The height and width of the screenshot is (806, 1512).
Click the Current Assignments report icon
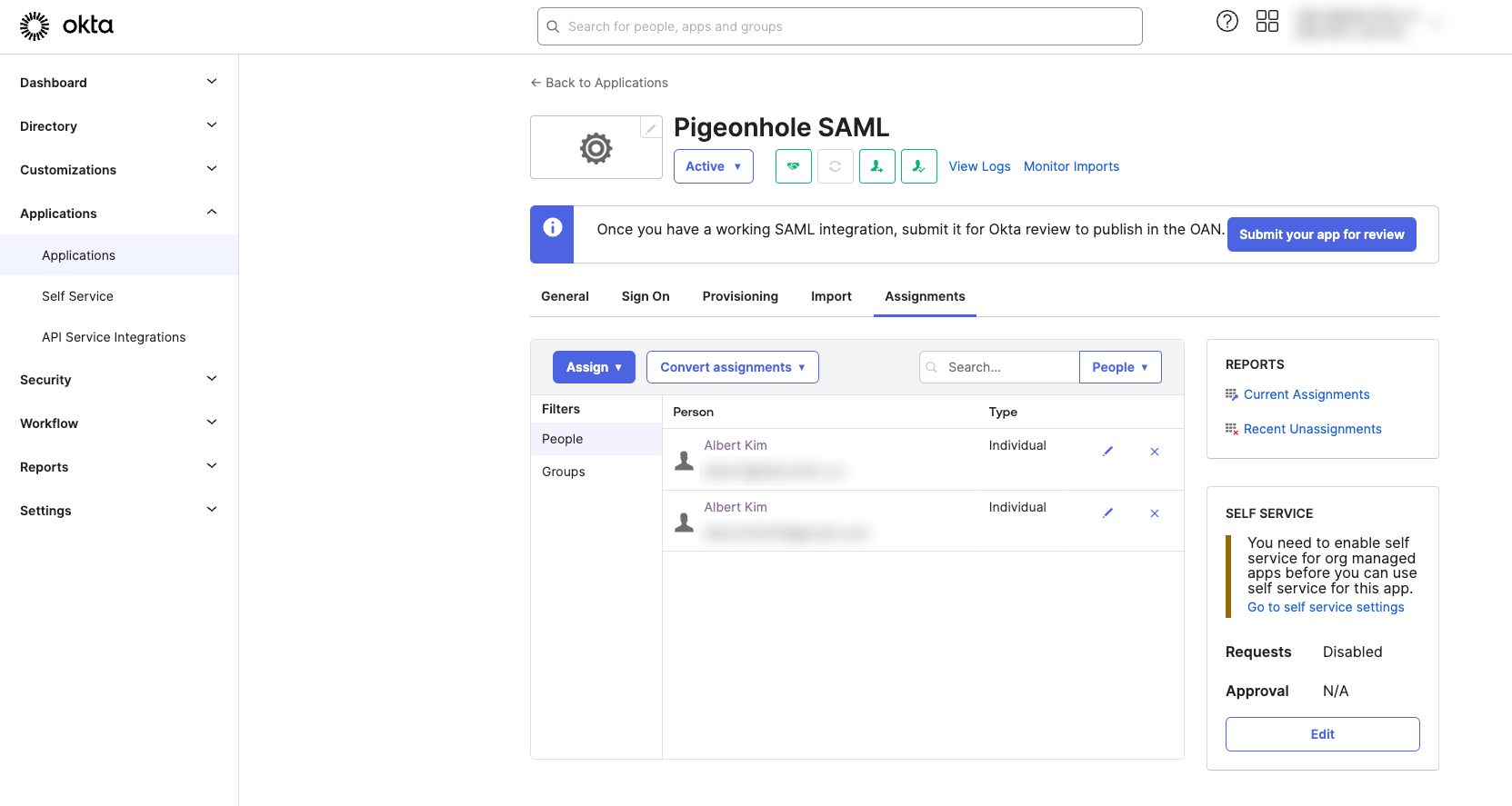pos(1232,394)
